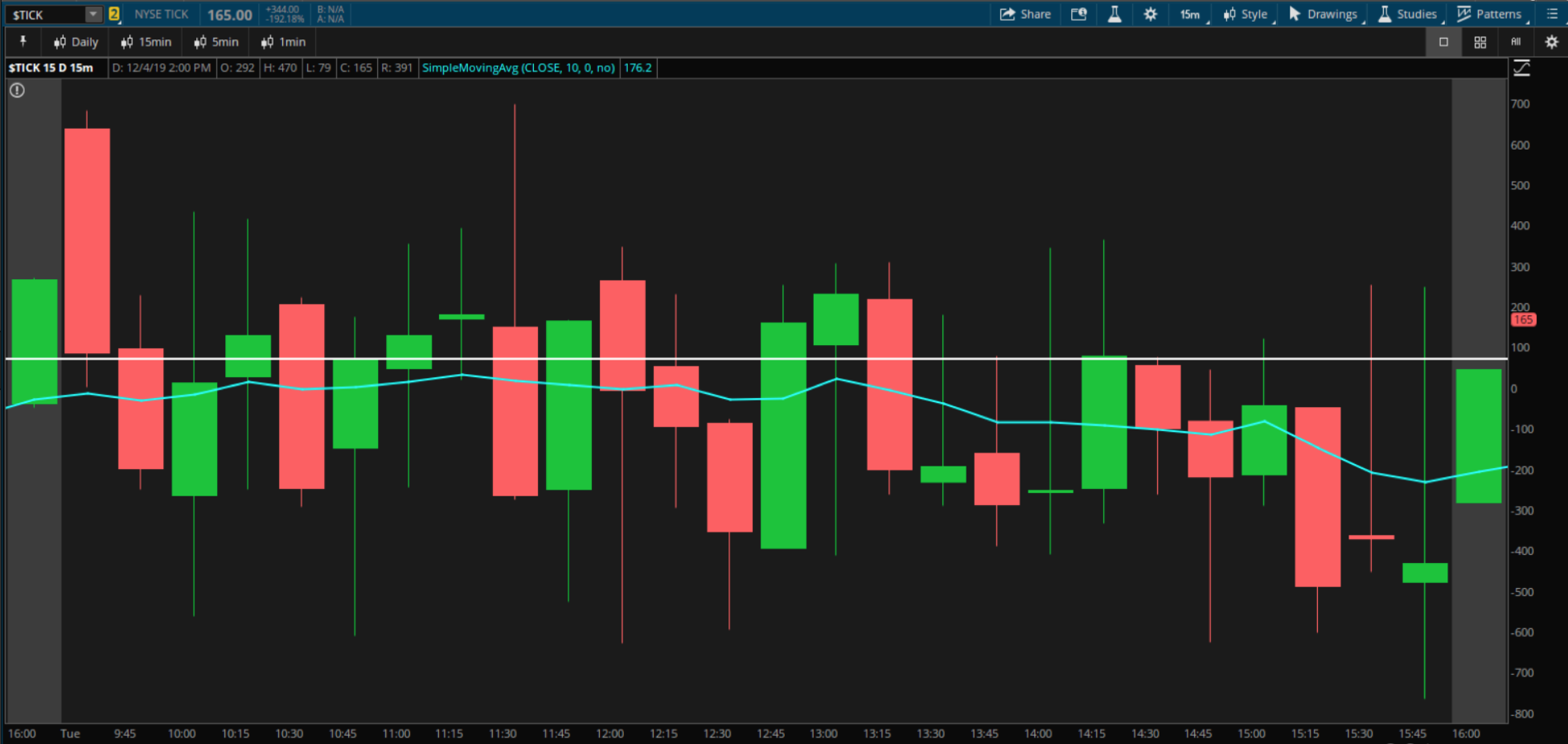The height and width of the screenshot is (744, 1568).
Task: Open chart settings via gear icon
Action: 1150,14
